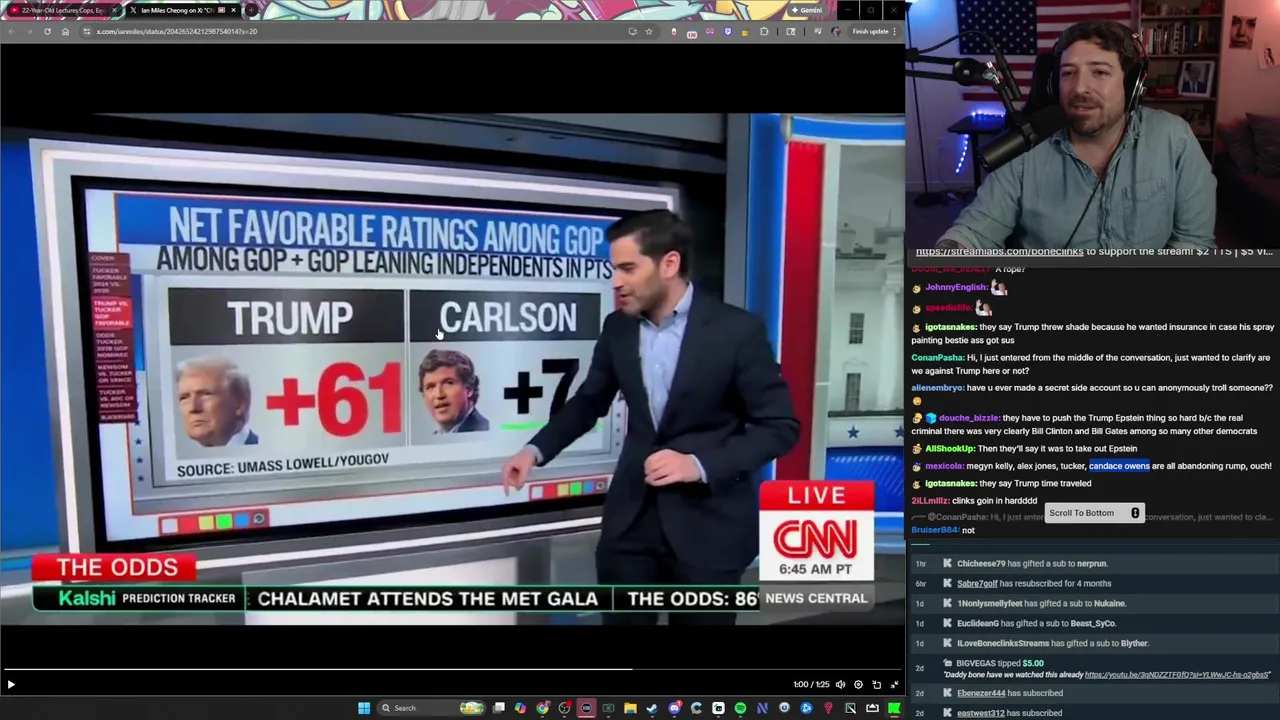Click ConanPasha username in chat
Image resolution: width=1280 pixels, height=720 pixels.
tap(938, 358)
